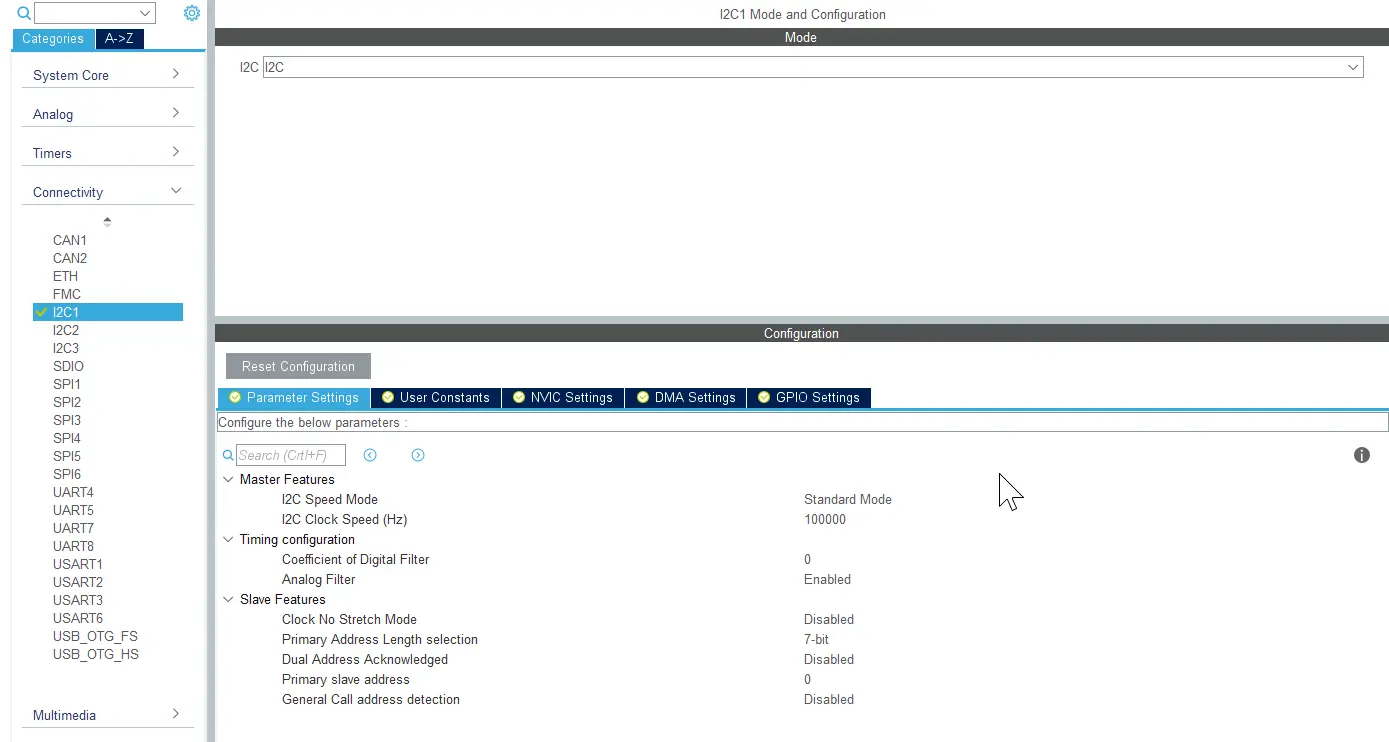Select USART1 in the Connectivity list
Viewport: 1389px width, 742px height.
78,564
